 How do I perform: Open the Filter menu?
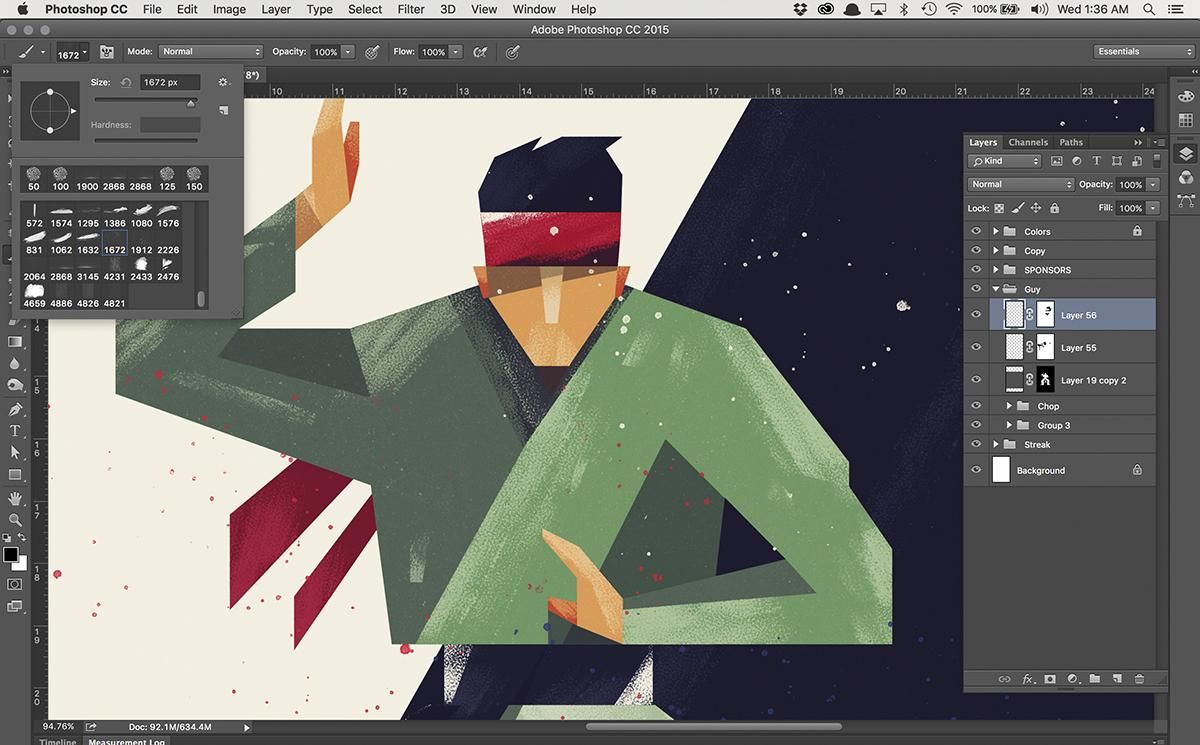click(411, 9)
